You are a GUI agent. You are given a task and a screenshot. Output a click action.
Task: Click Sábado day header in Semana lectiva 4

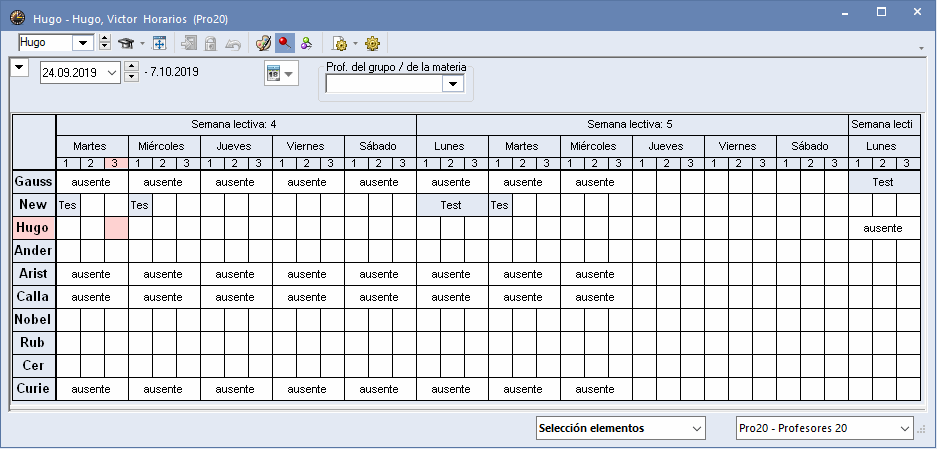pos(379,146)
